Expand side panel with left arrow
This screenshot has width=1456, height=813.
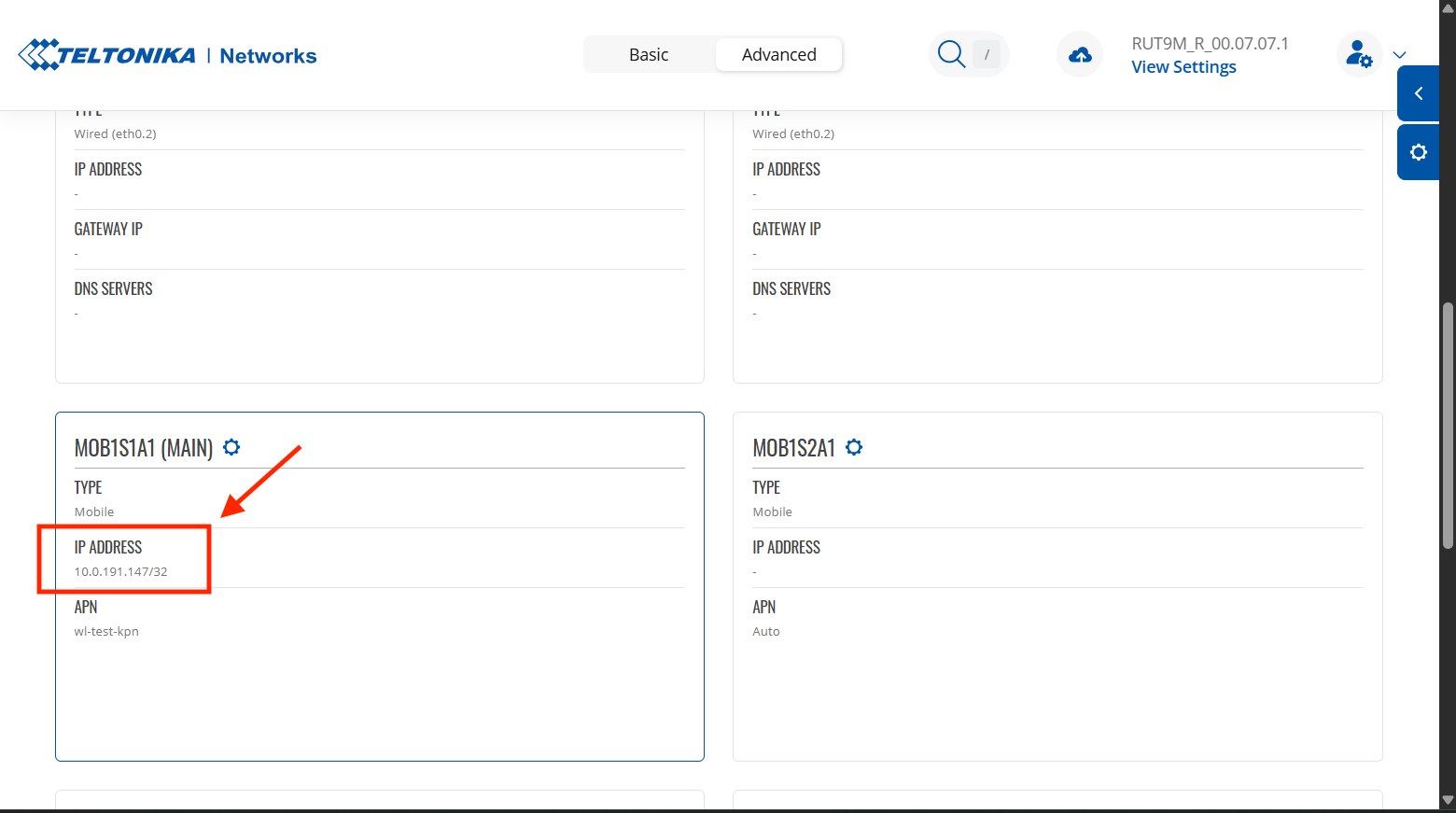[x=1418, y=93]
